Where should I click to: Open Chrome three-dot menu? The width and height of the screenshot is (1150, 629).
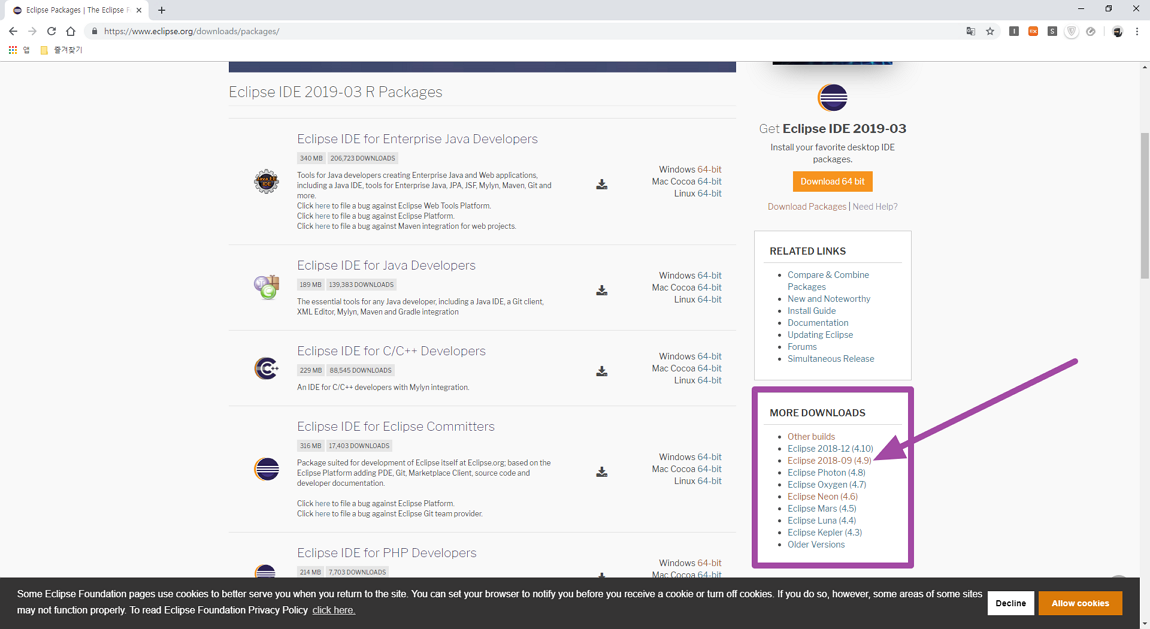tap(1137, 32)
